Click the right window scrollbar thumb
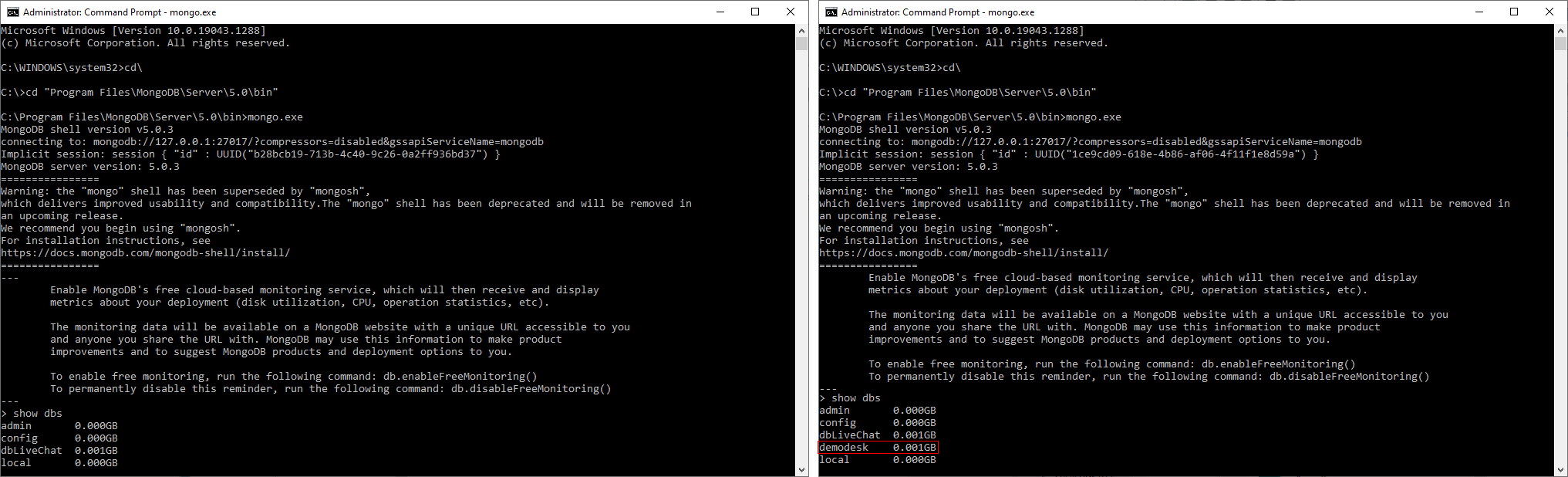Screen dimensions: 1568x477 click(1560, 43)
